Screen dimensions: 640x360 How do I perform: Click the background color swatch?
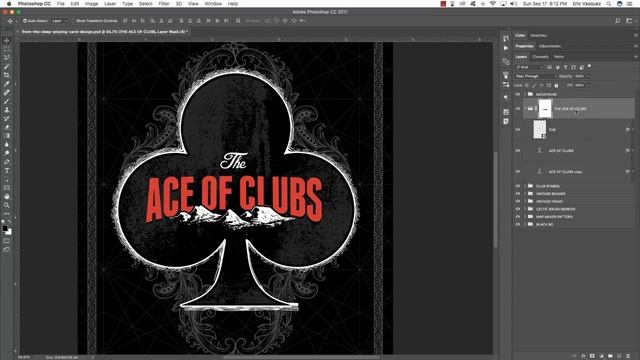click(x=9, y=232)
